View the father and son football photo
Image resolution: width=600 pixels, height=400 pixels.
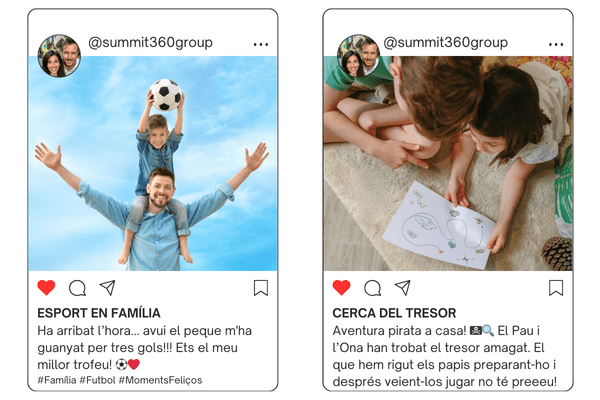153,163
